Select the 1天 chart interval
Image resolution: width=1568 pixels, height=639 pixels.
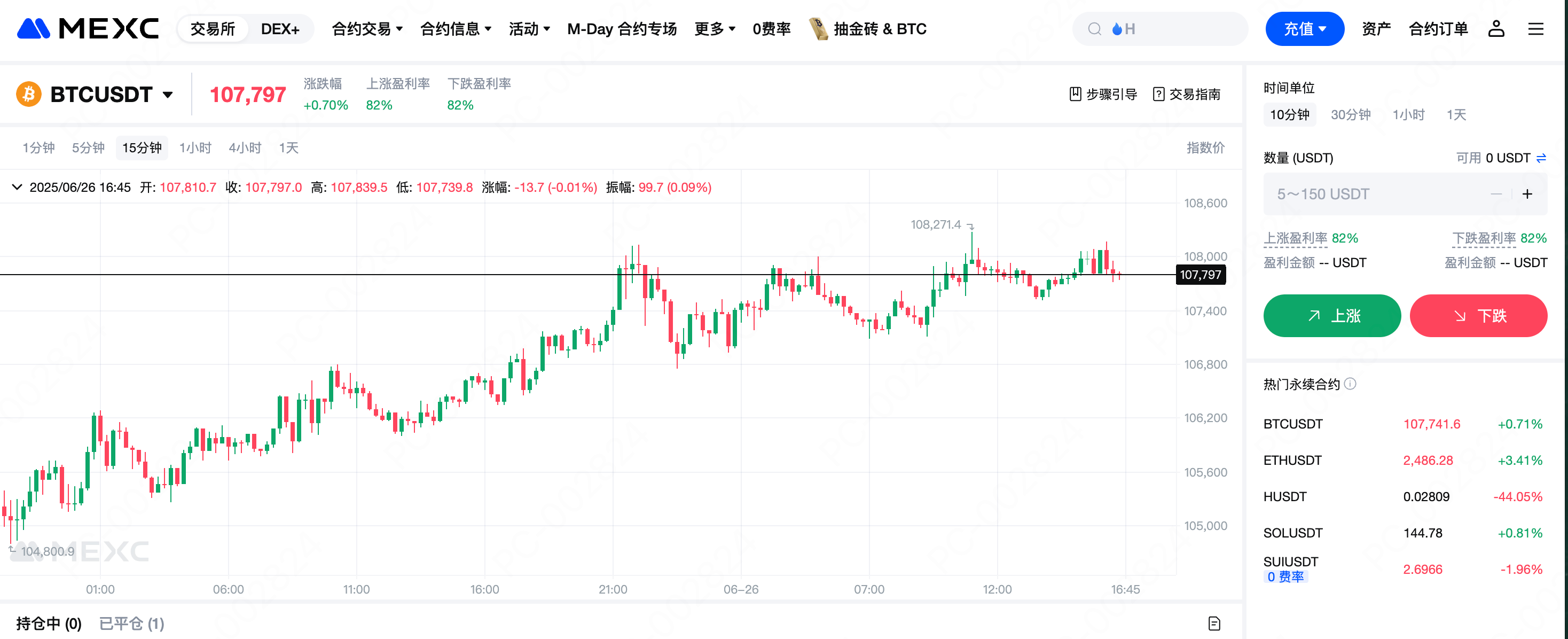pos(288,147)
